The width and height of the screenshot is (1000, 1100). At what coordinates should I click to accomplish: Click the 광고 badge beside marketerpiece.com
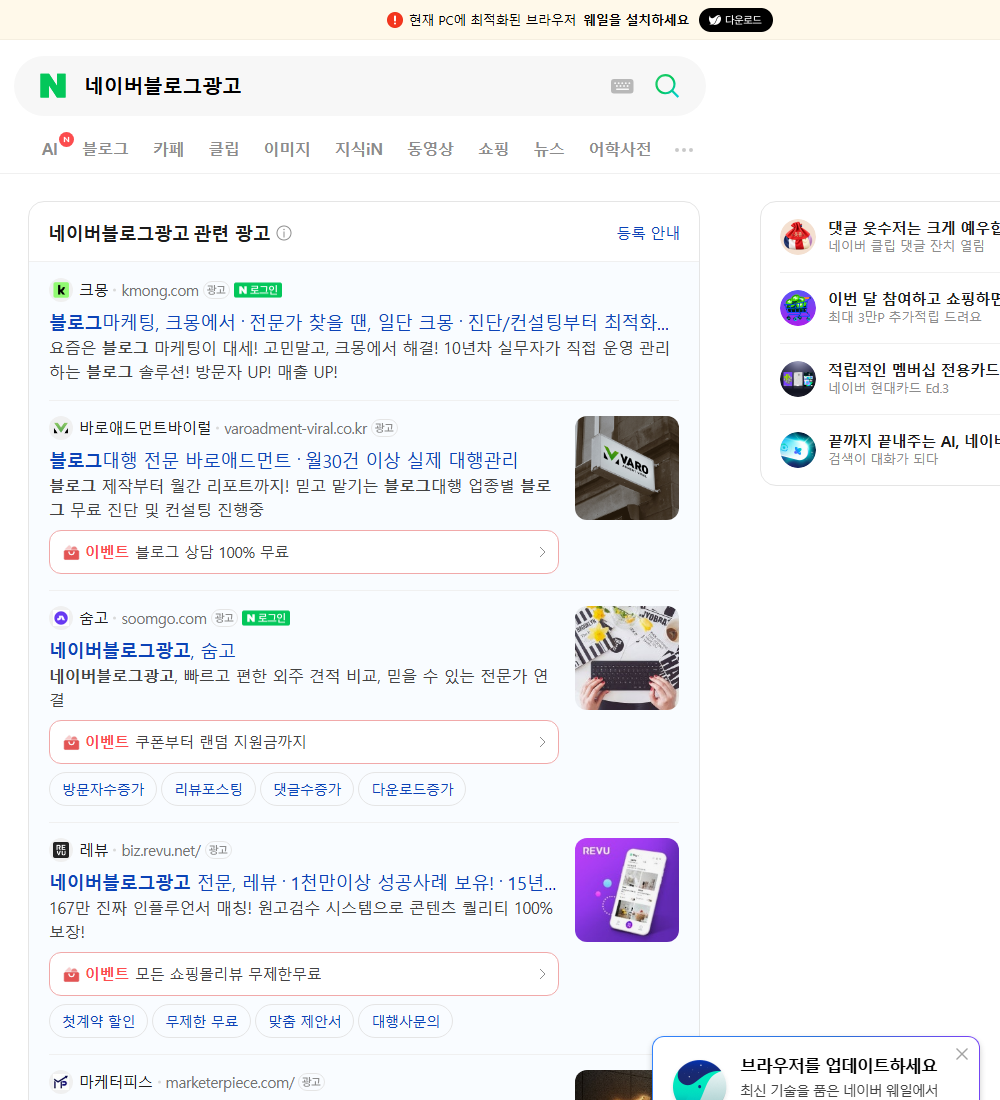pos(311,1082)
